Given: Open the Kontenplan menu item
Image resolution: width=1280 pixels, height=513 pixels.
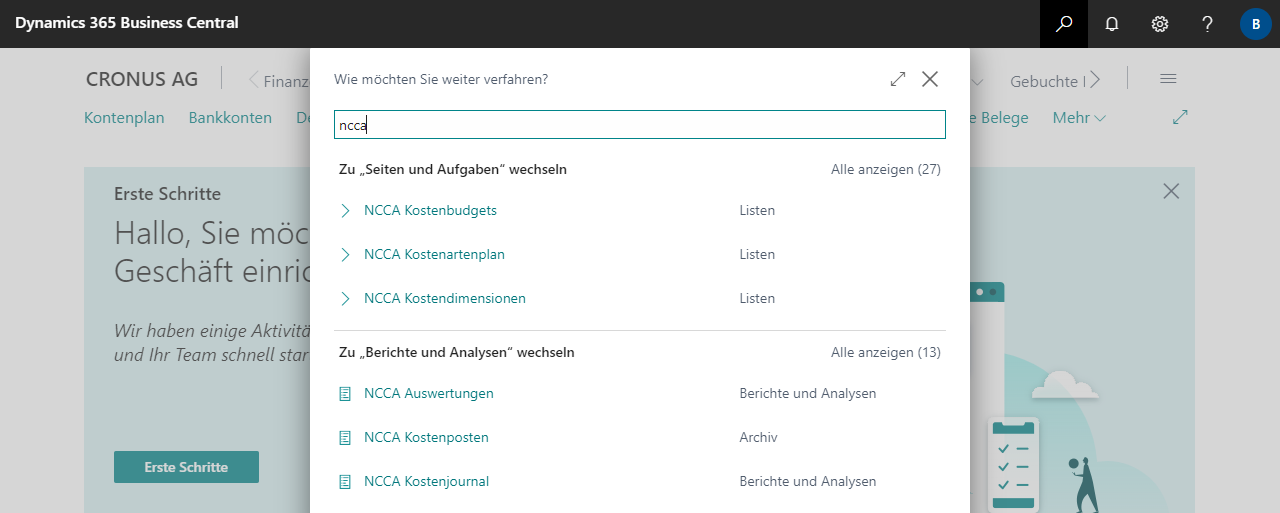Looking at the screenshot, I should (124, 117).
